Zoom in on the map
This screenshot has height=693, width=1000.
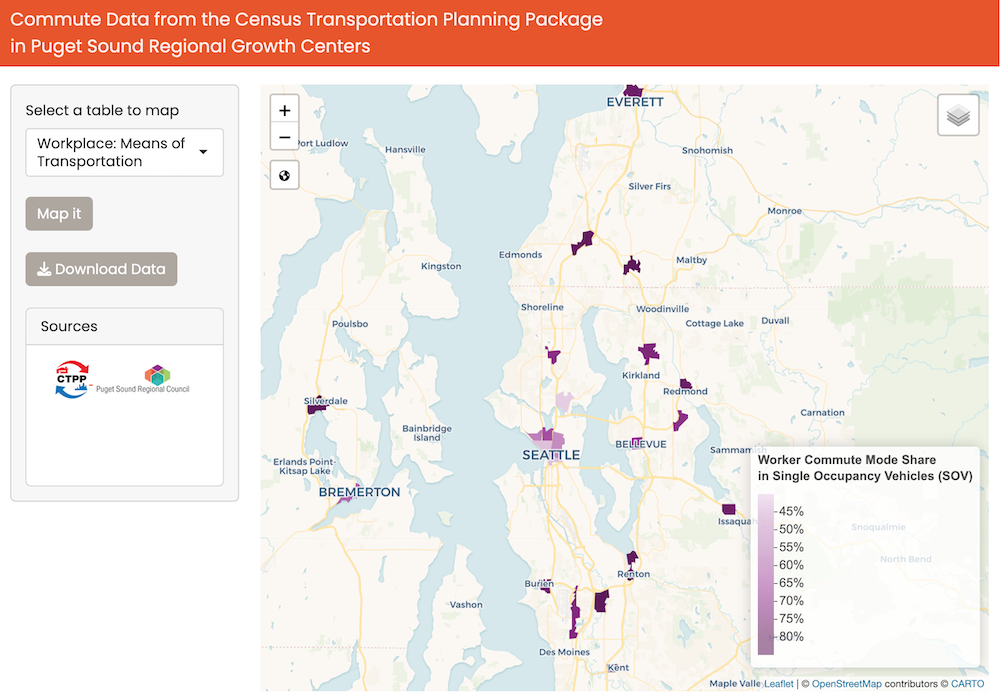(x=285, y=111)
